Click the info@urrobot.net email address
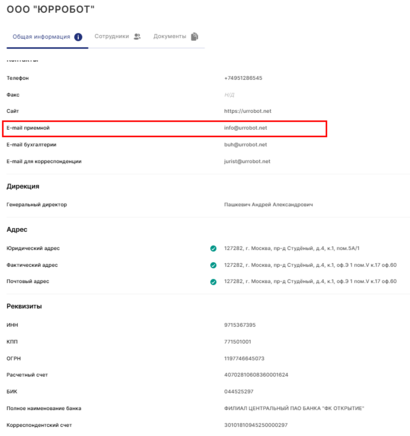Image resolution: width=410 pixels, height=436 pixels. [x=246, y=128]
